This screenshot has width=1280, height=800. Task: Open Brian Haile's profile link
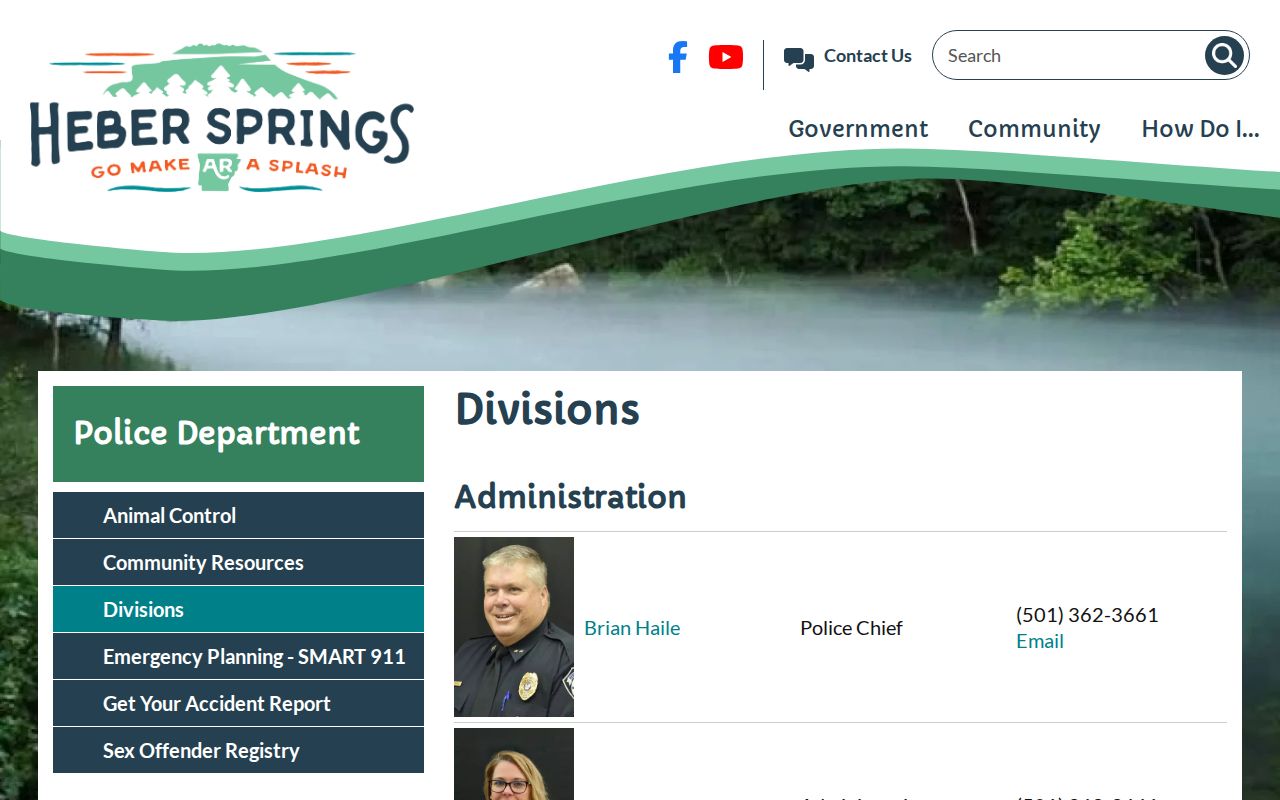632,628
